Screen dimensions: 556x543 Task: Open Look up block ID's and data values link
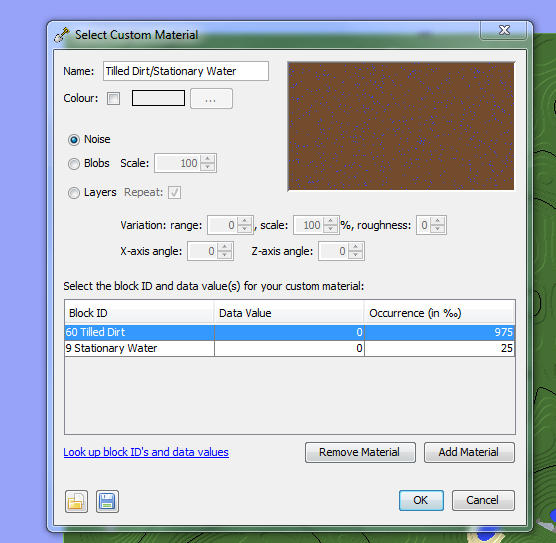tap(146, 452)
